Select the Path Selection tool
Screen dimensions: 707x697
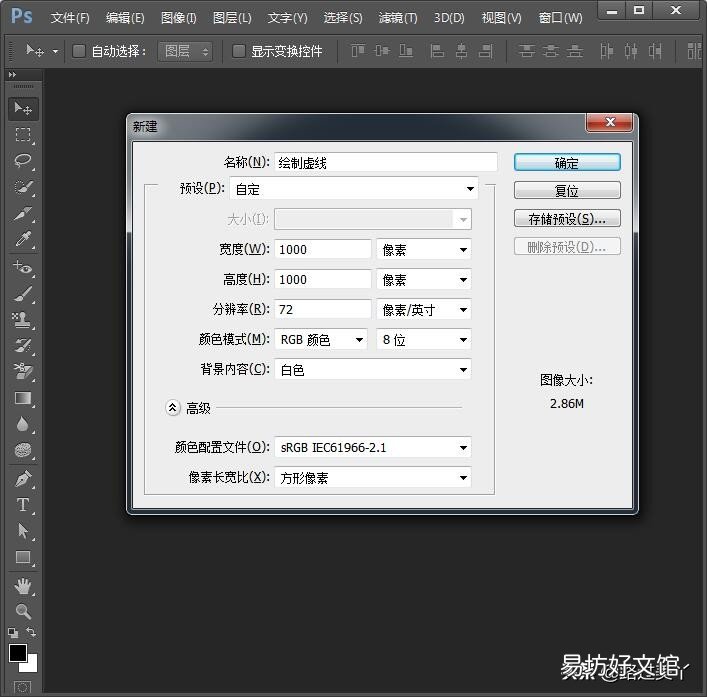tap(23, 531)
